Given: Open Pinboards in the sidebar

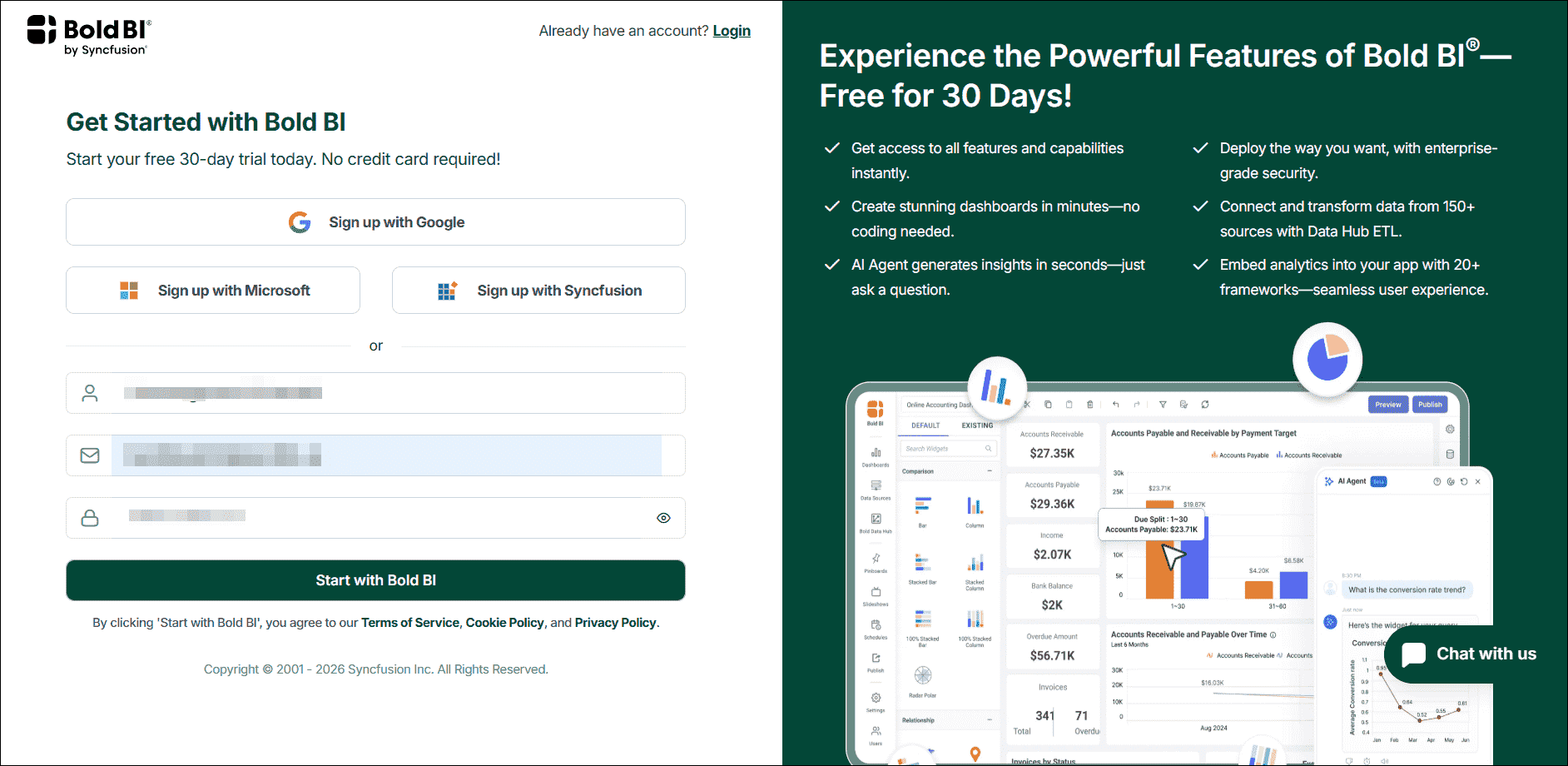Looking at the screenshot, I should pos(876,558).
